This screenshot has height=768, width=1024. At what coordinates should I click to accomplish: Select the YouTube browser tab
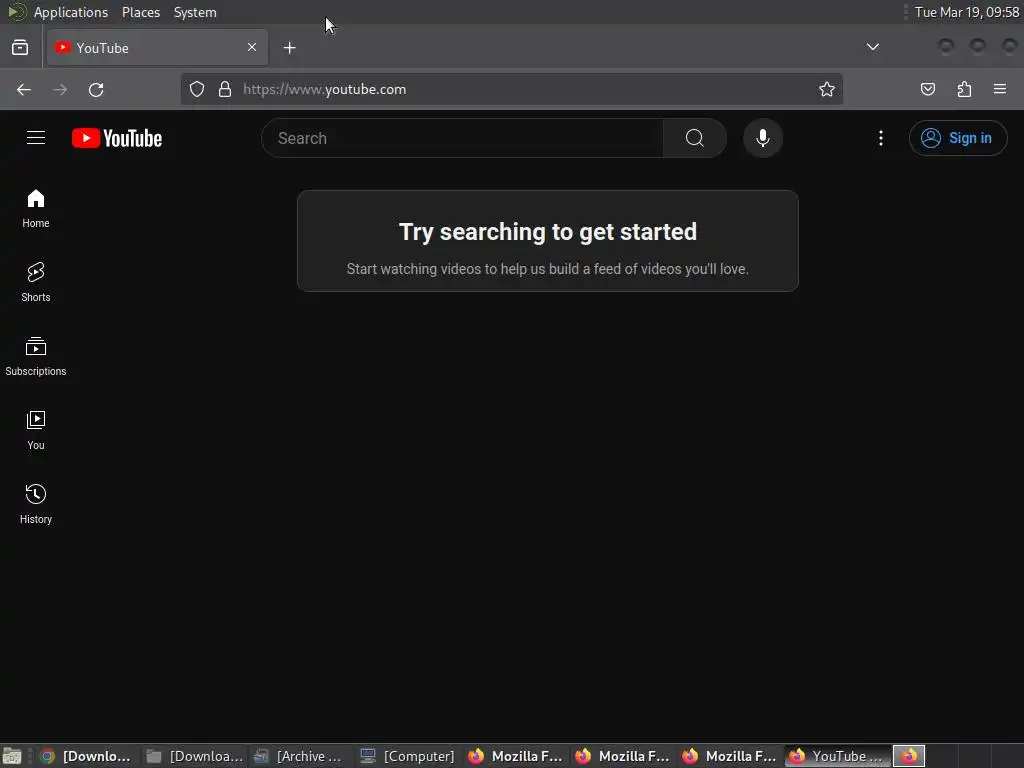coord(157,48)
